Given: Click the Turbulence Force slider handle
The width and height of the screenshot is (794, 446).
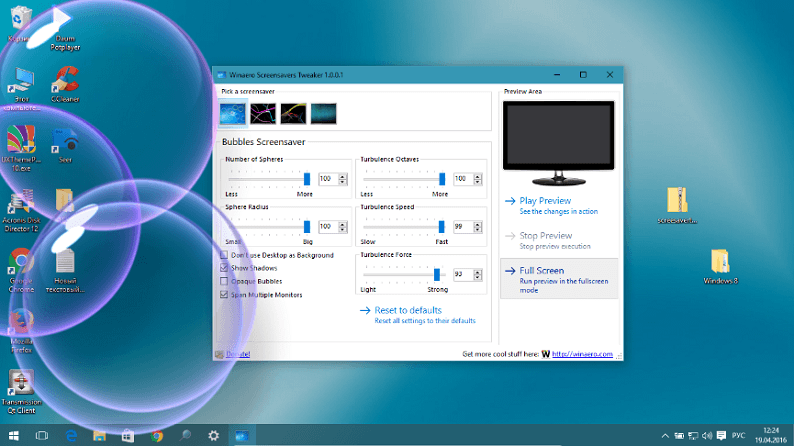Looking at the screenshot, I should [437, 274].
